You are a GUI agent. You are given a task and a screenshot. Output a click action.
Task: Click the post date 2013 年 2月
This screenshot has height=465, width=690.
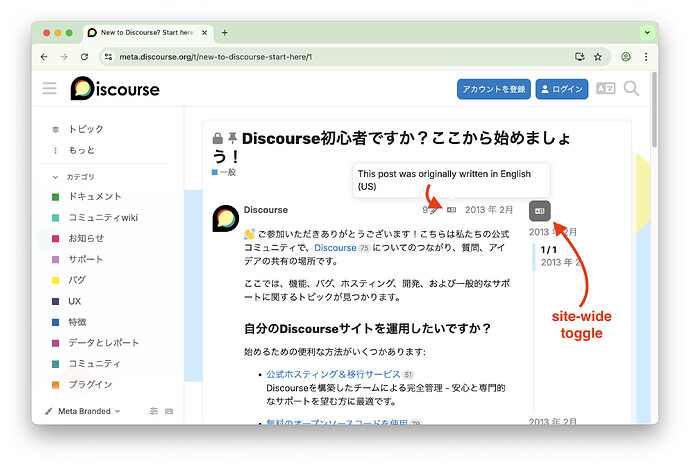tap(489, 210)
